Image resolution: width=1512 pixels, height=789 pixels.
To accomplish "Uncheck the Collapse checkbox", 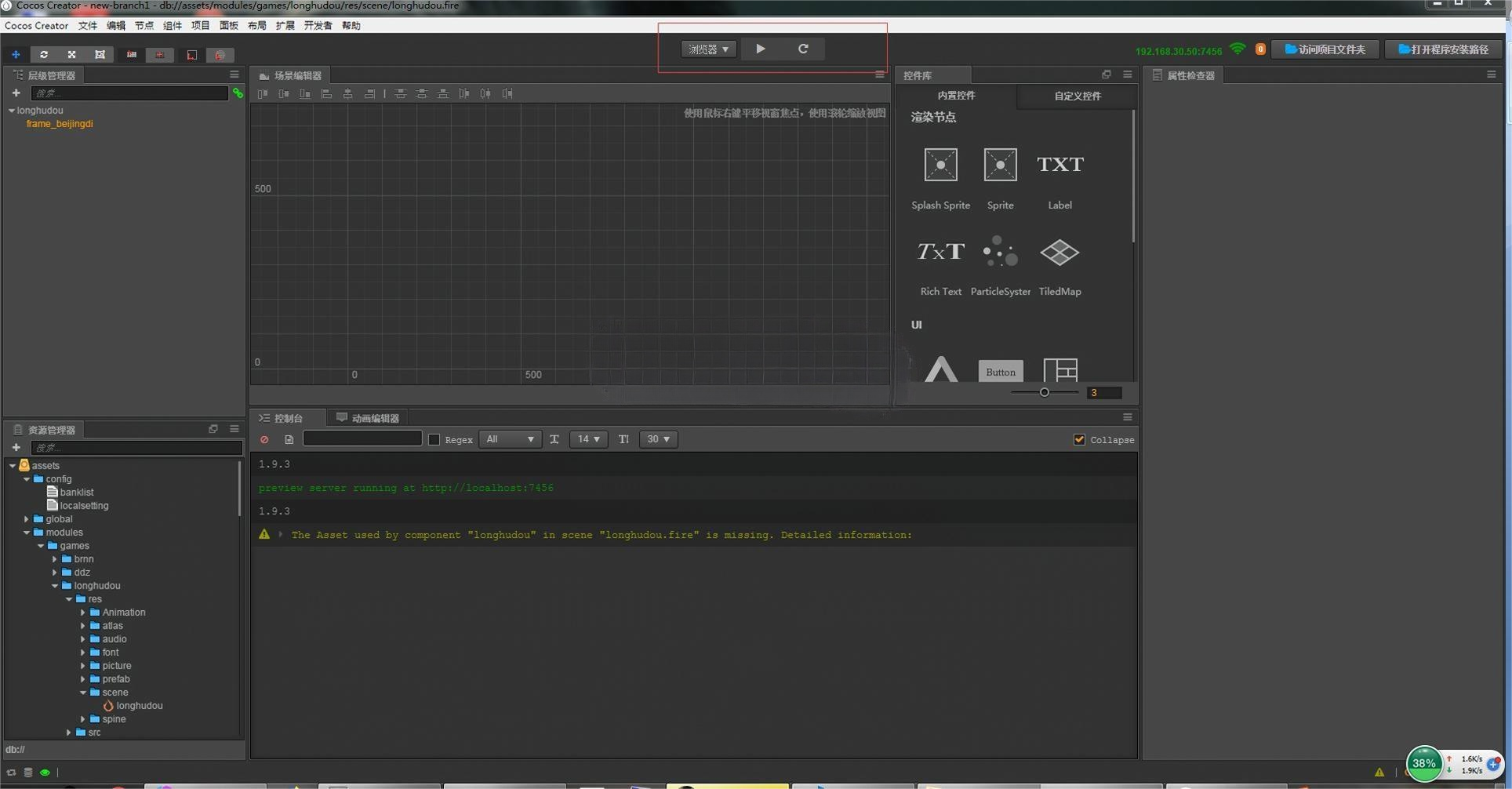I will point(1079,440).
